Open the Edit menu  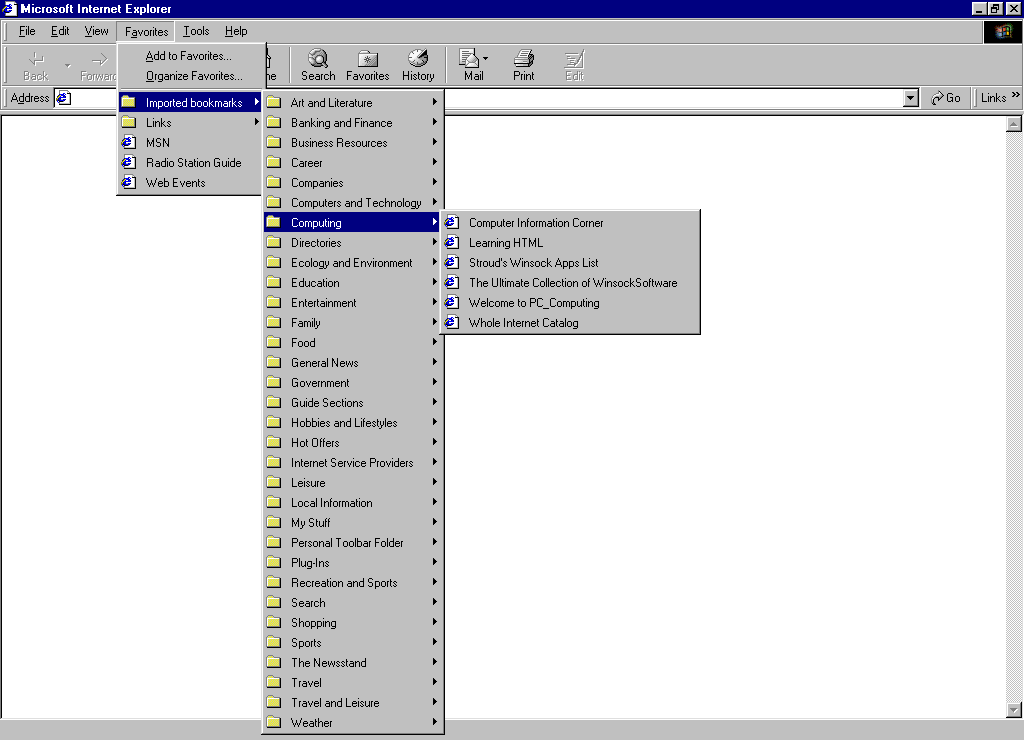pos(60,31)
